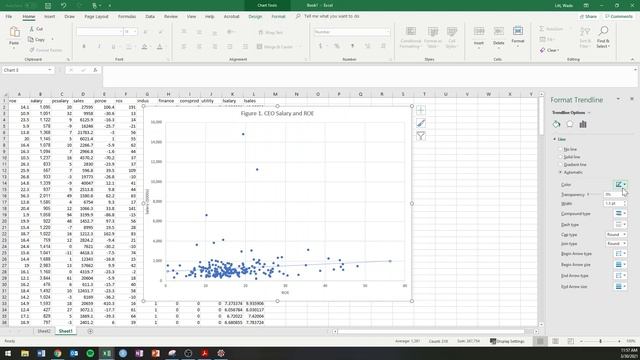The height and width of the screenshot is (360, 640).
Task: Click the formula bar input area
Action: (x=369, y=76)
